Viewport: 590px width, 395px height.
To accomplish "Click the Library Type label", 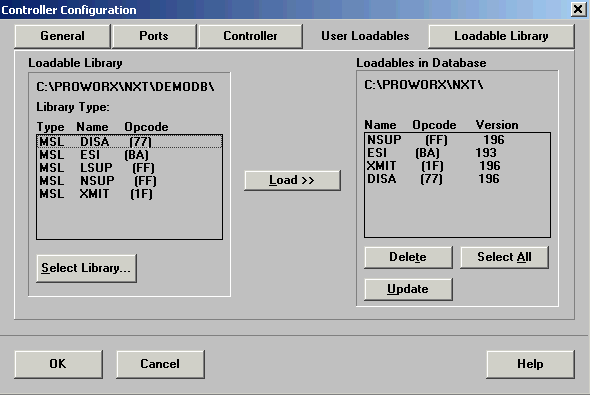I will pos(73,107).
